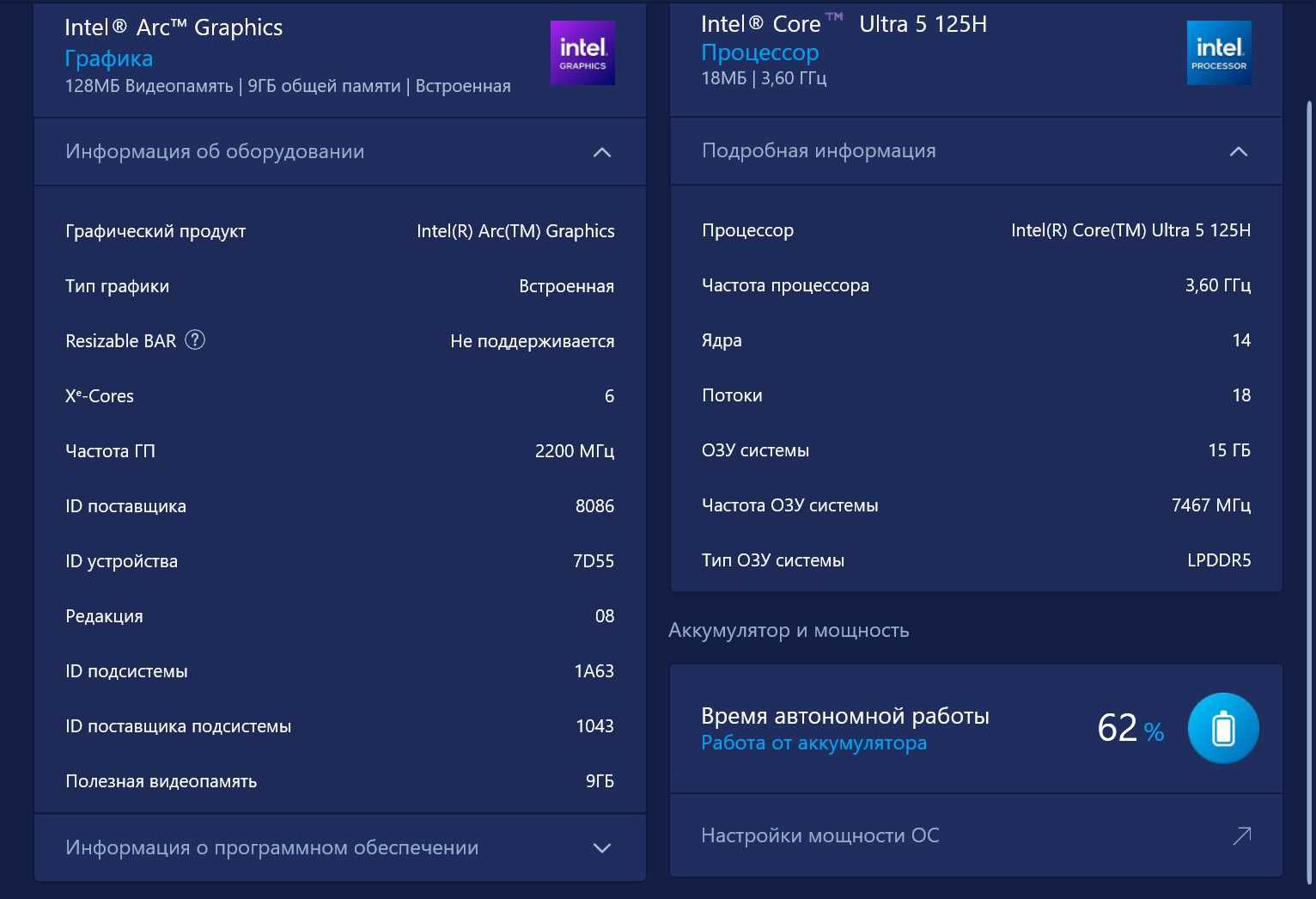Select subsystem ID value 1A63
The width and height of the screenshot is (1316, 899).
click(x=594, y=671)
